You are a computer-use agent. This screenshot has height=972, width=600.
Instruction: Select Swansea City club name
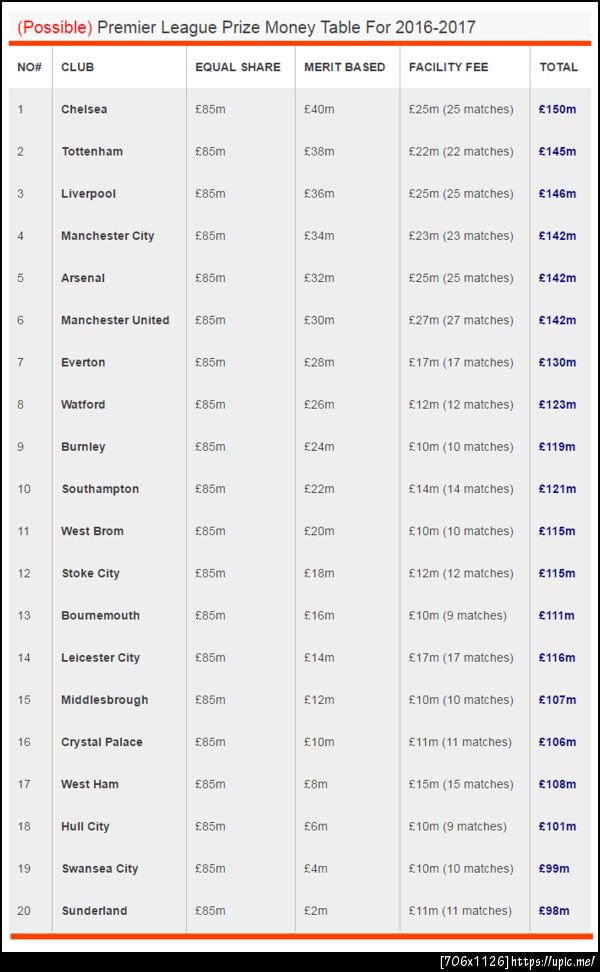point(99,869)
